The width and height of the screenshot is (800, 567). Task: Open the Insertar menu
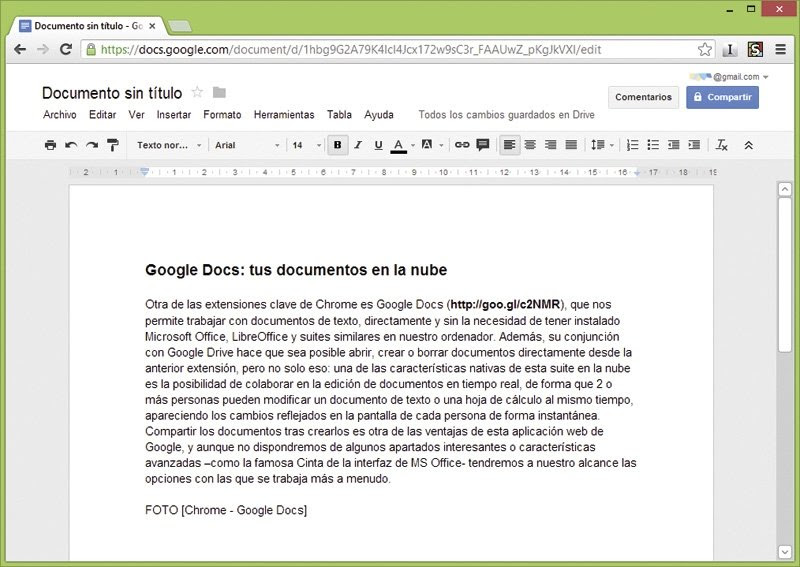point(173,115)
